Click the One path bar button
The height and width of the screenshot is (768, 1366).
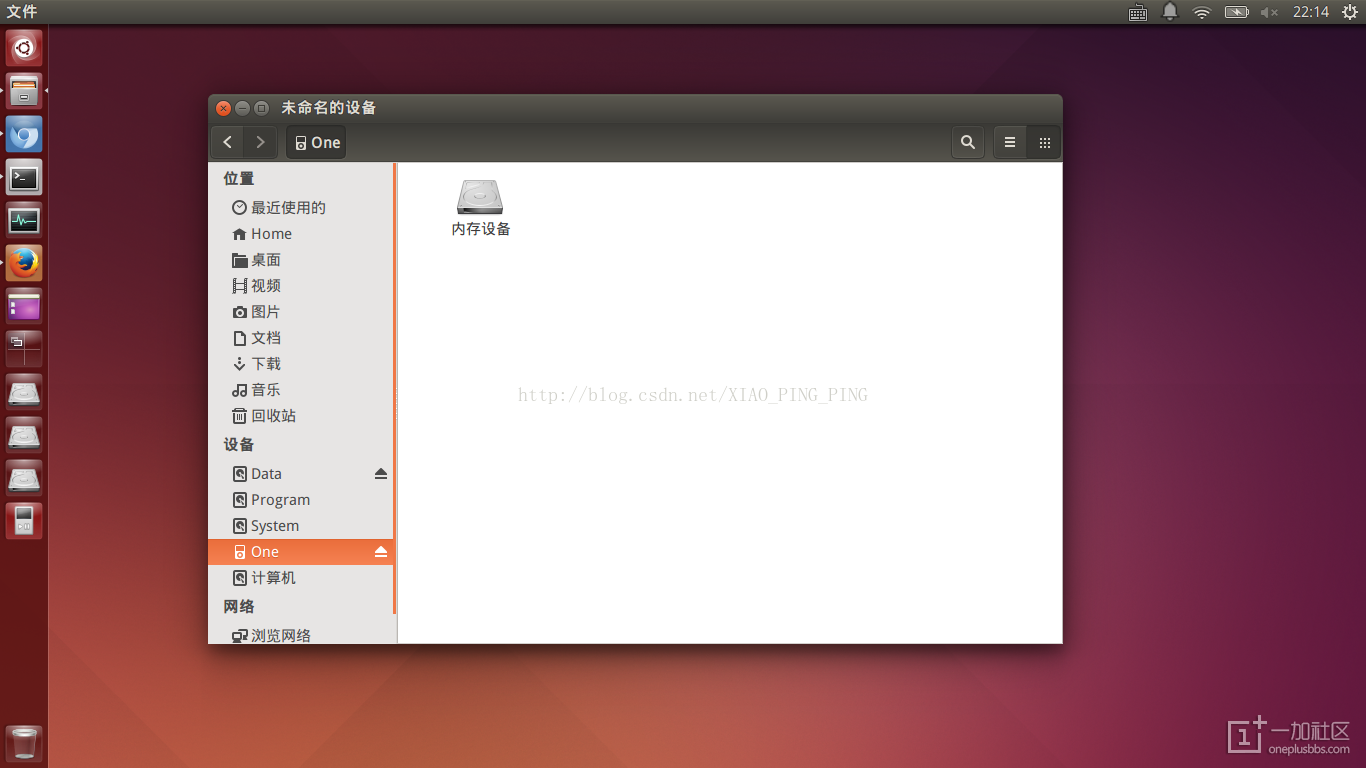tap(316, 142)
